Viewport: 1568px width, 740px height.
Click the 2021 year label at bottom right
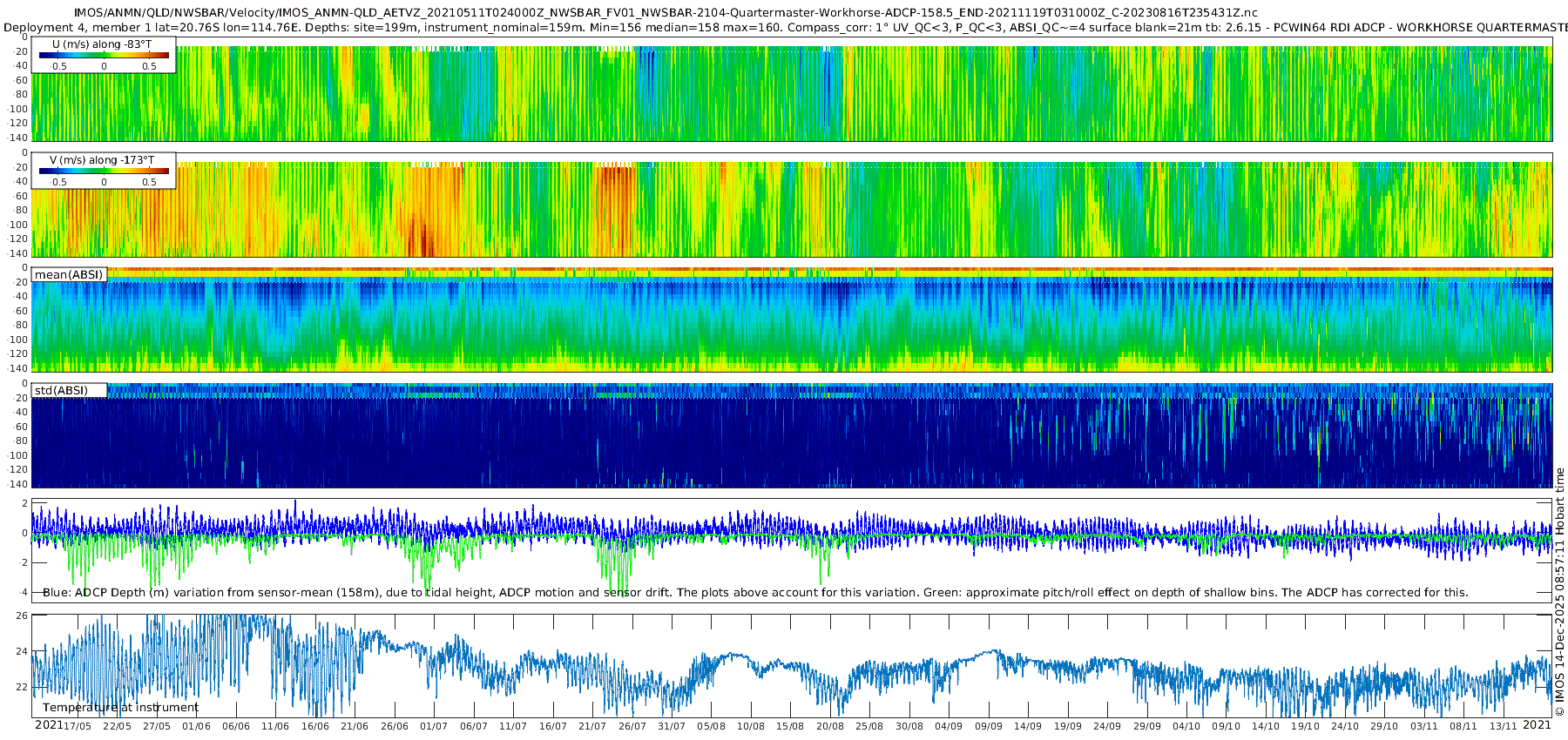tap(1537, 725)
